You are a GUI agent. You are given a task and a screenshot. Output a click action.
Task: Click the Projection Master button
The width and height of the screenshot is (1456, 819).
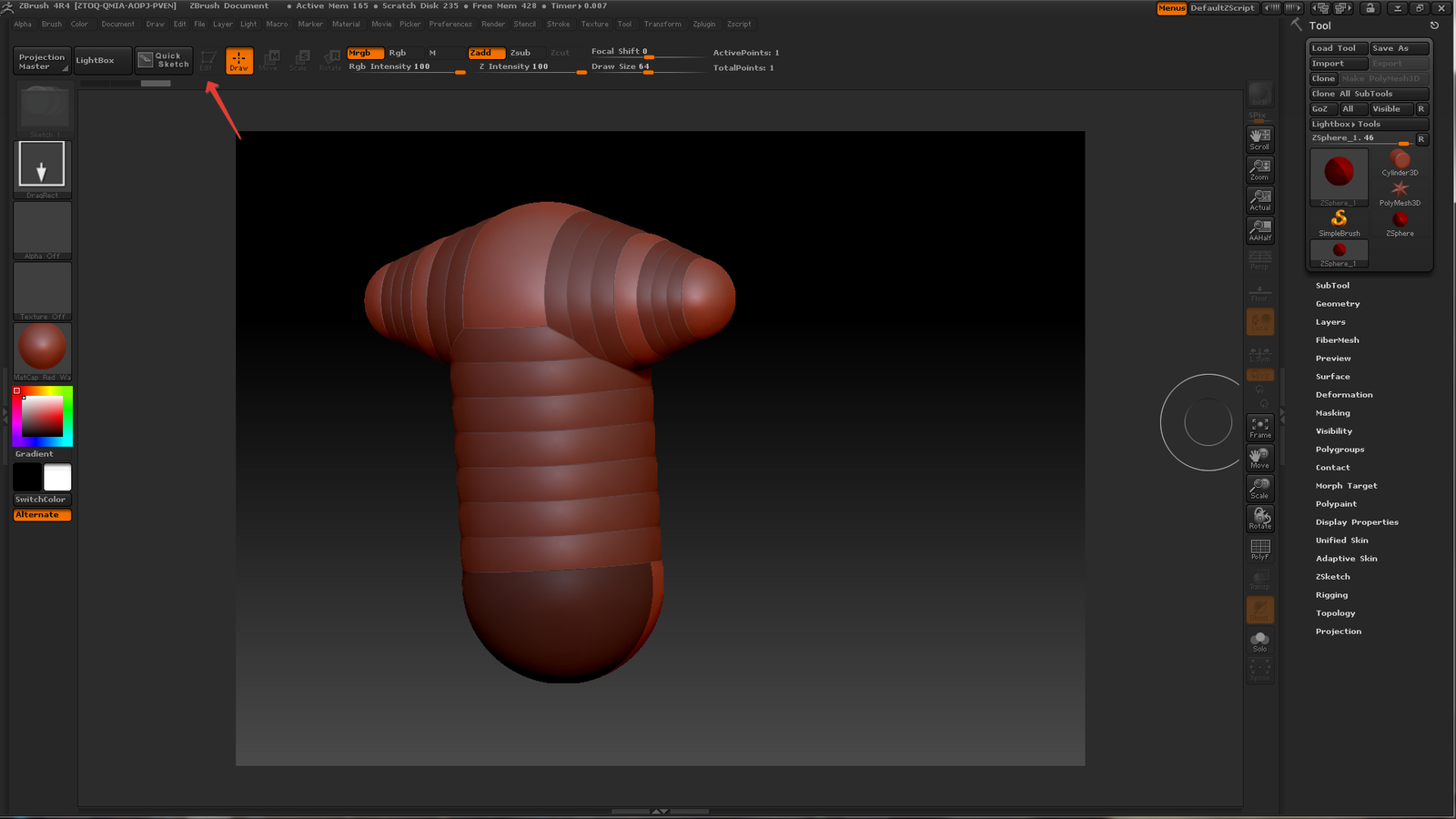point(42,61)
